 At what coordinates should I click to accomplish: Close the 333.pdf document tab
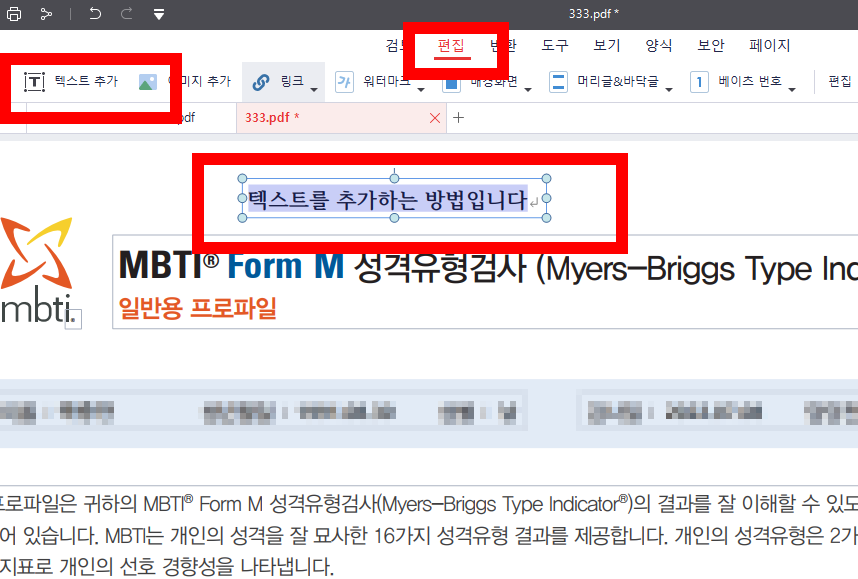[434, 117]
